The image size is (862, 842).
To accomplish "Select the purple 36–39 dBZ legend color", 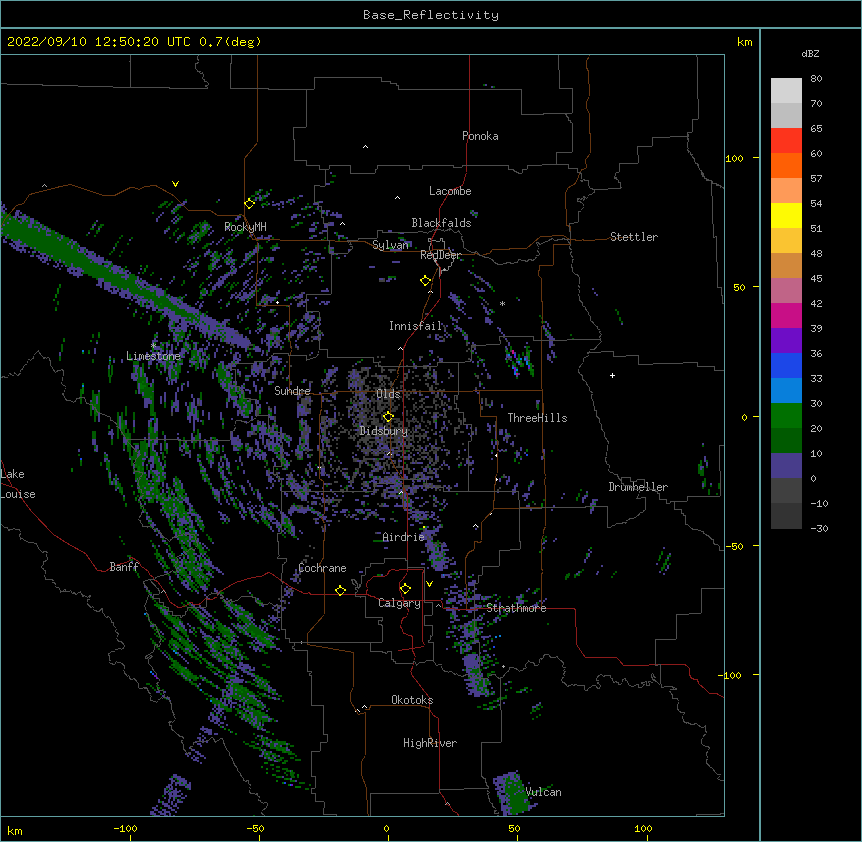I will tap(786, 341).
